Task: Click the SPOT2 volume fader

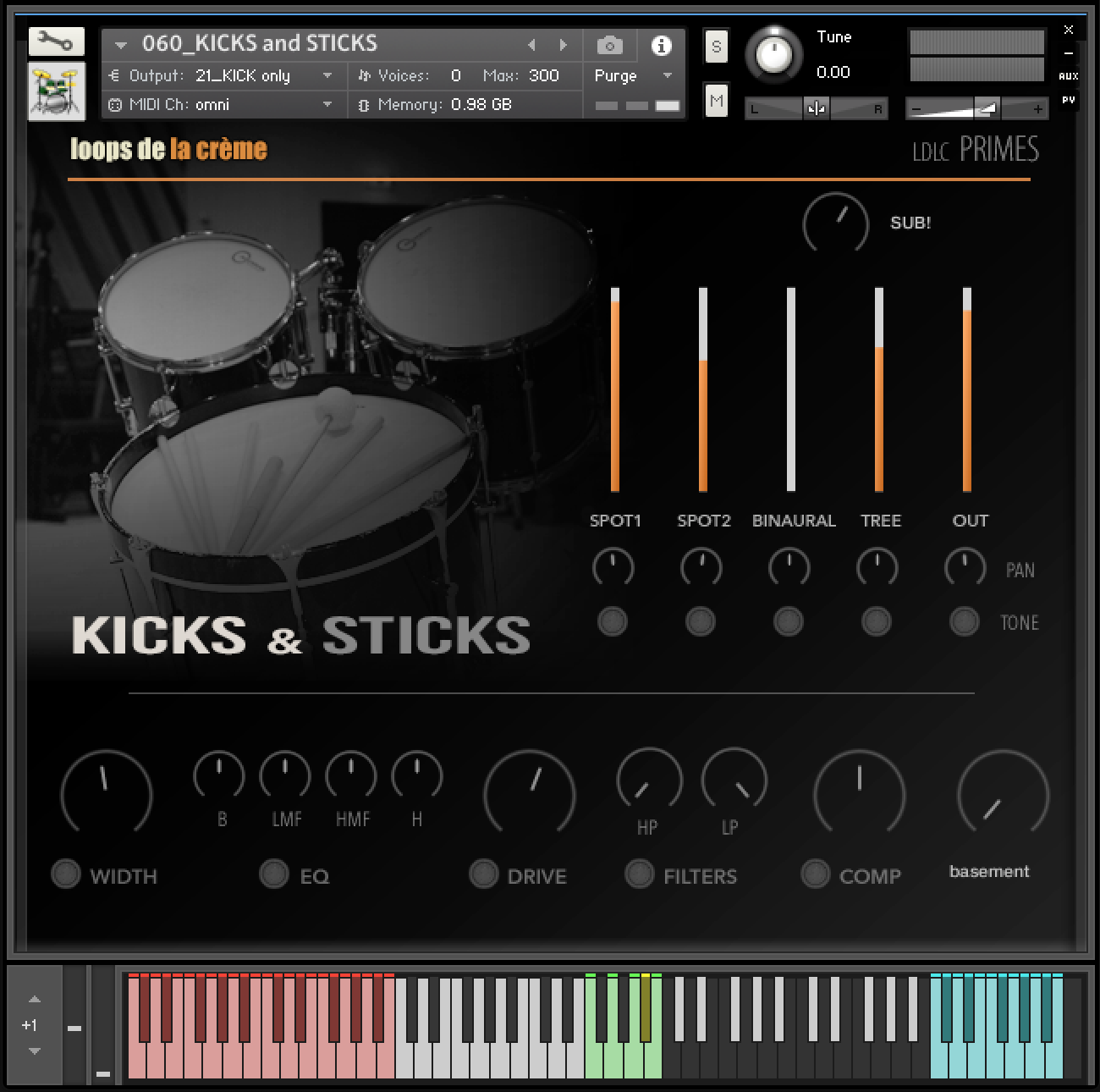Action: [x=703, y=389]
